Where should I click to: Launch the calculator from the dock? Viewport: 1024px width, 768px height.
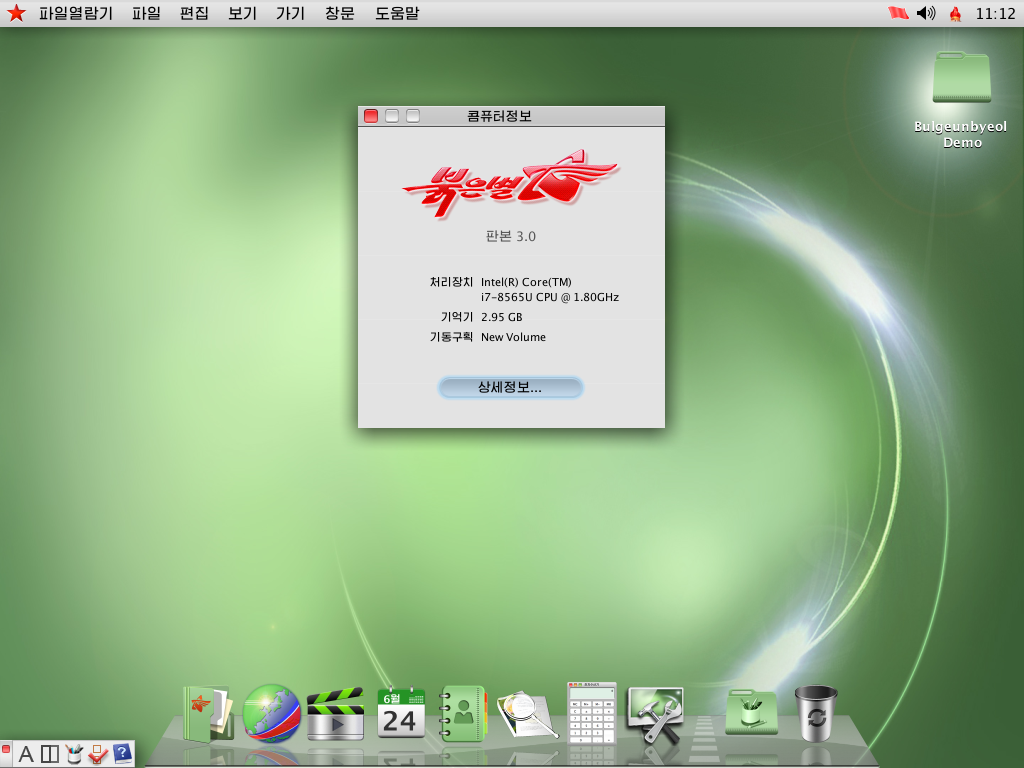tap(592, 713)
